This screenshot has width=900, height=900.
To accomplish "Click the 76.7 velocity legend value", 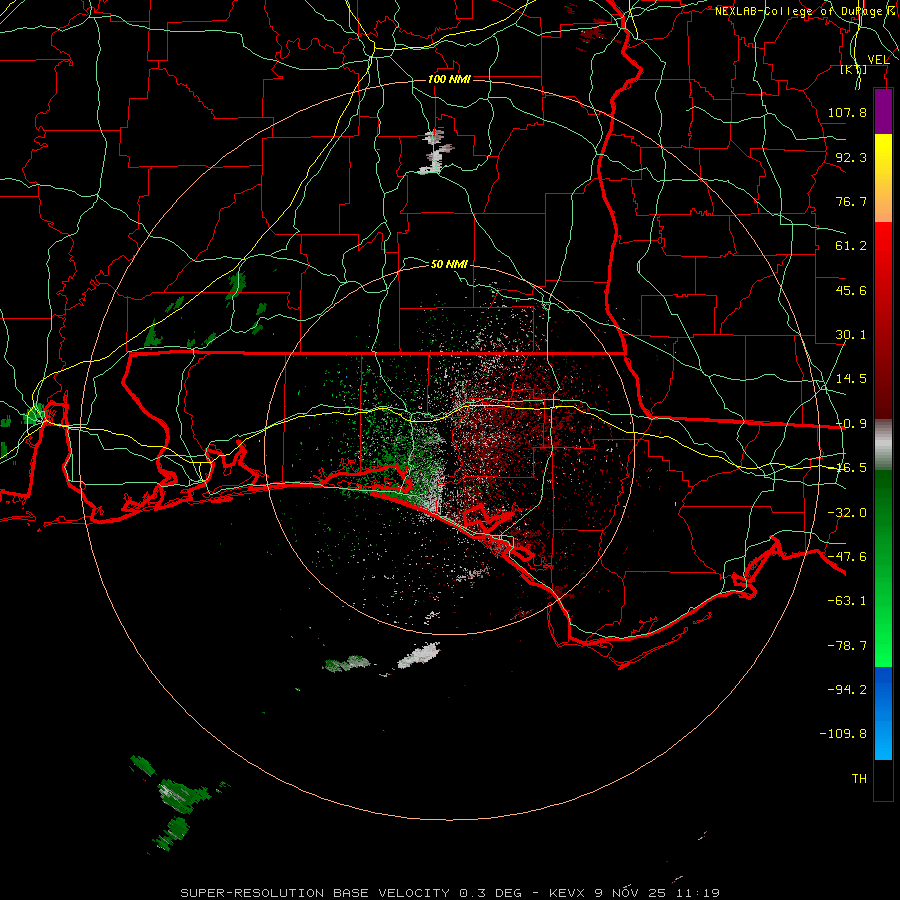I will point(851,201).
